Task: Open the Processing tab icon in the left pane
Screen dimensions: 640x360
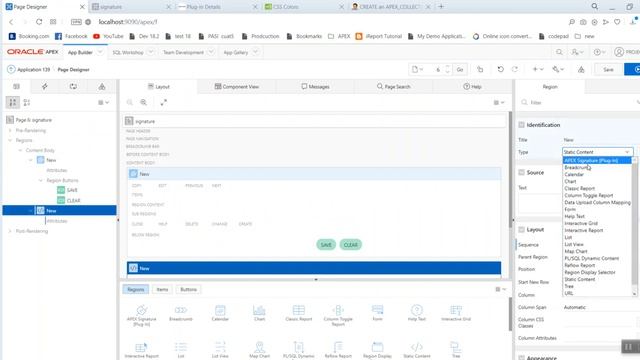Action: 73,87
